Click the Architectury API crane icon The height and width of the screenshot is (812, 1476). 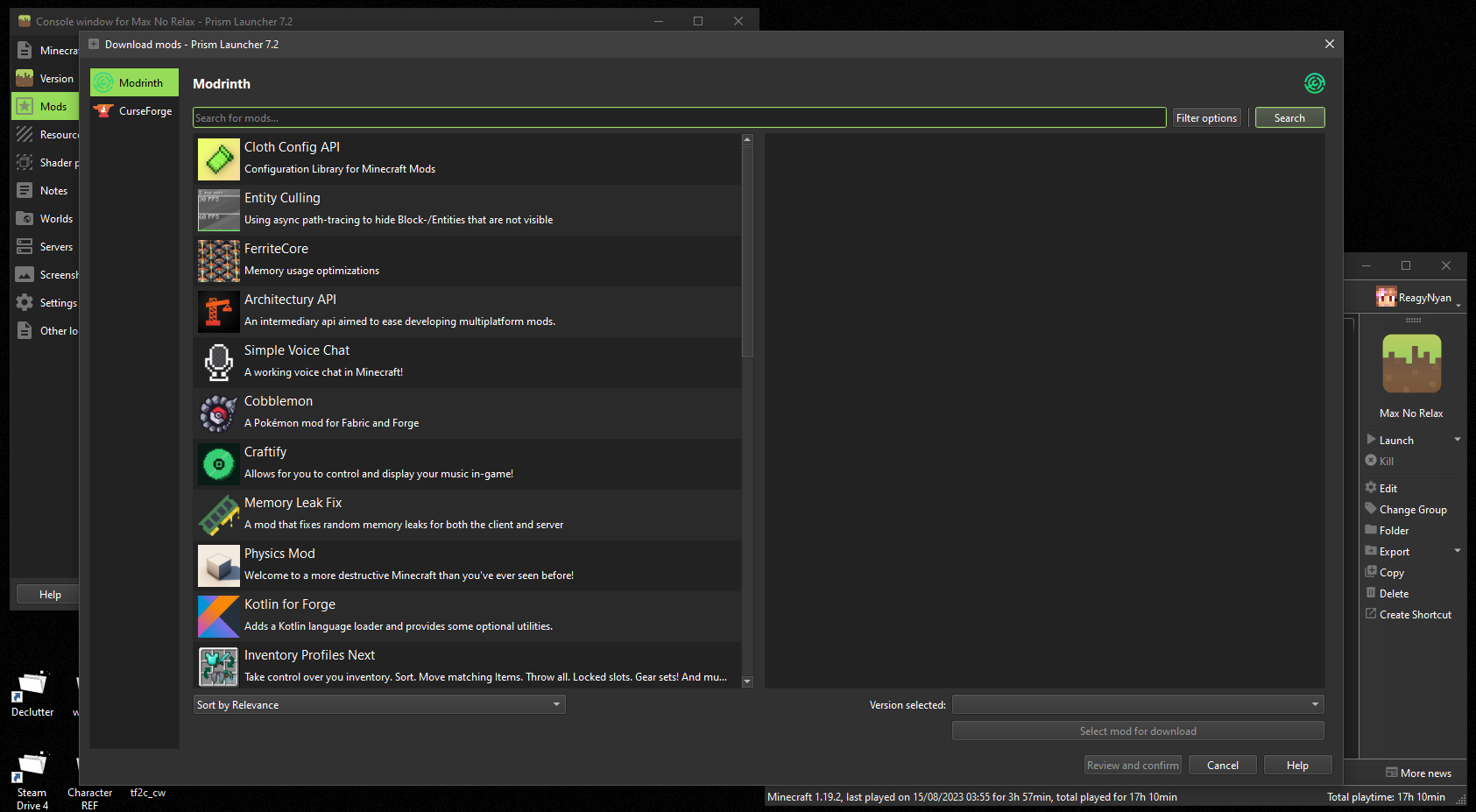pyautogui.click(x=219, y=312)
